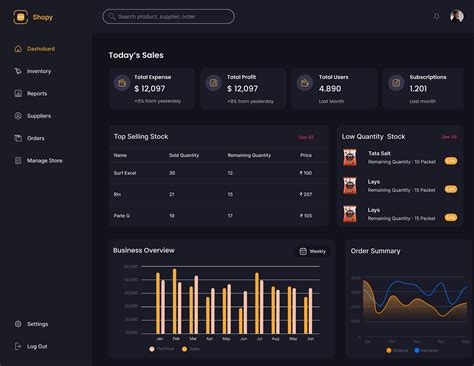The height and width of the screenshot is (366, 474).
Task: Click See All in Low Quantity Stock
Action: tap(449, 137)
